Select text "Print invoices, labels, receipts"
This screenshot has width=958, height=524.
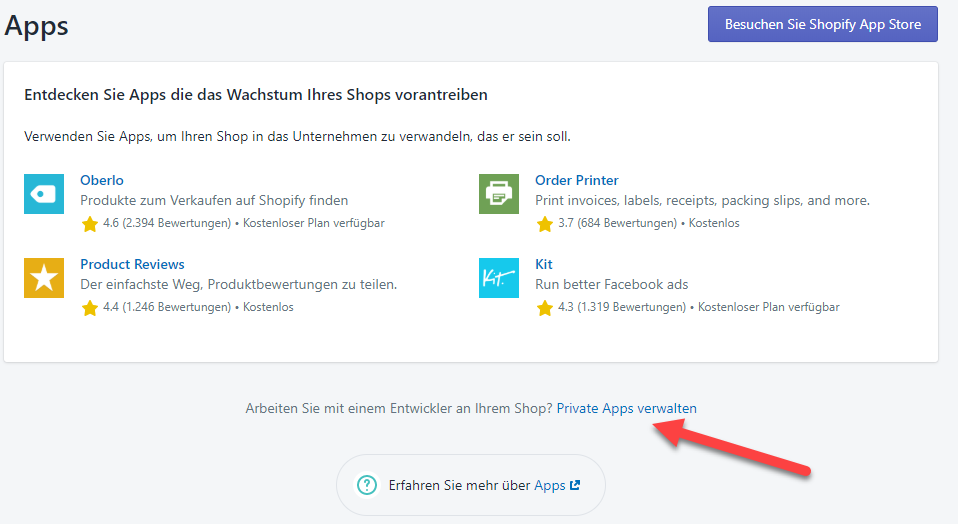(703, 200)
